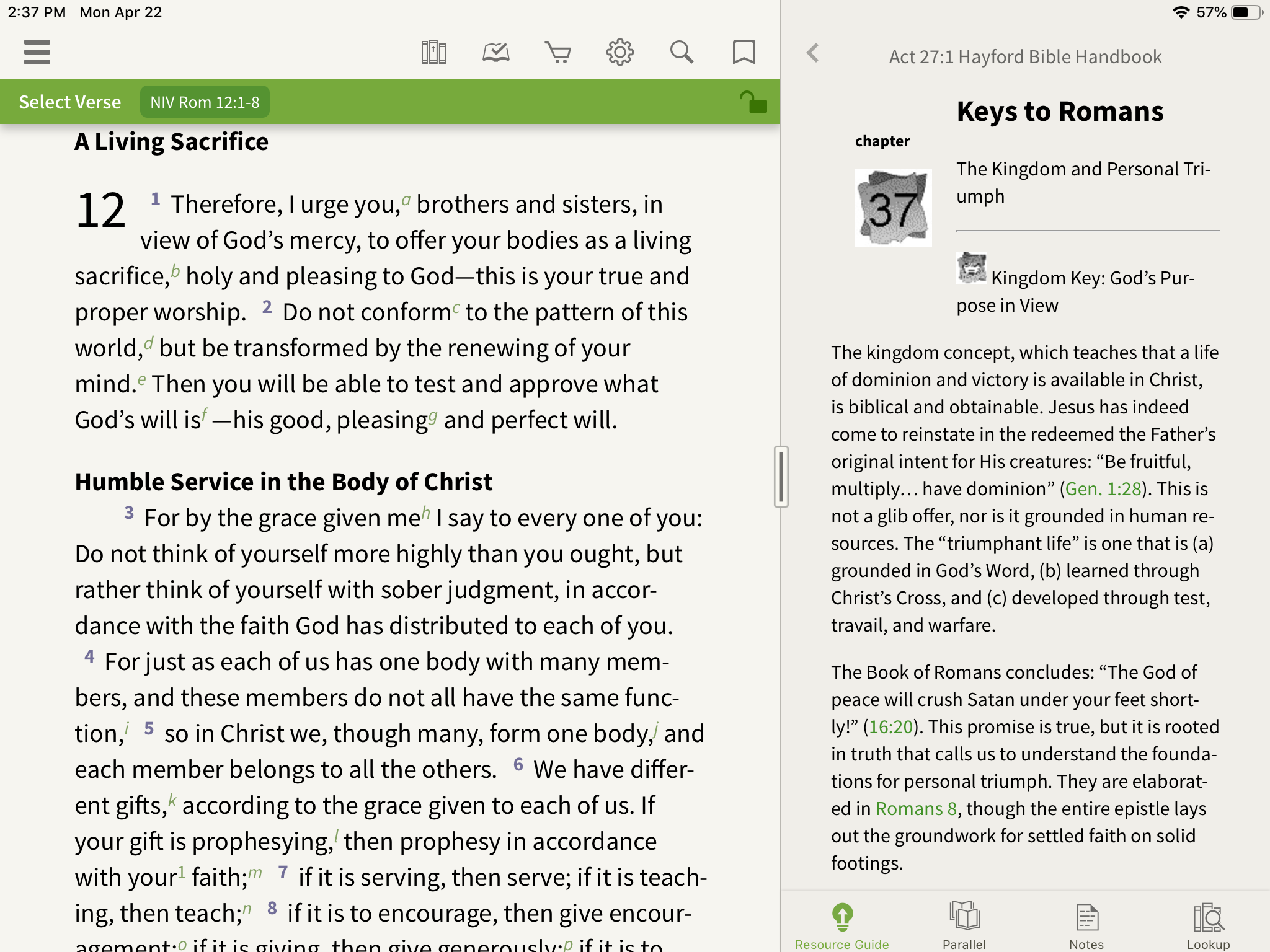The image size is (1270, 952).
Task: Open footnote a after "I urge you"
Action: pos(406,200)
